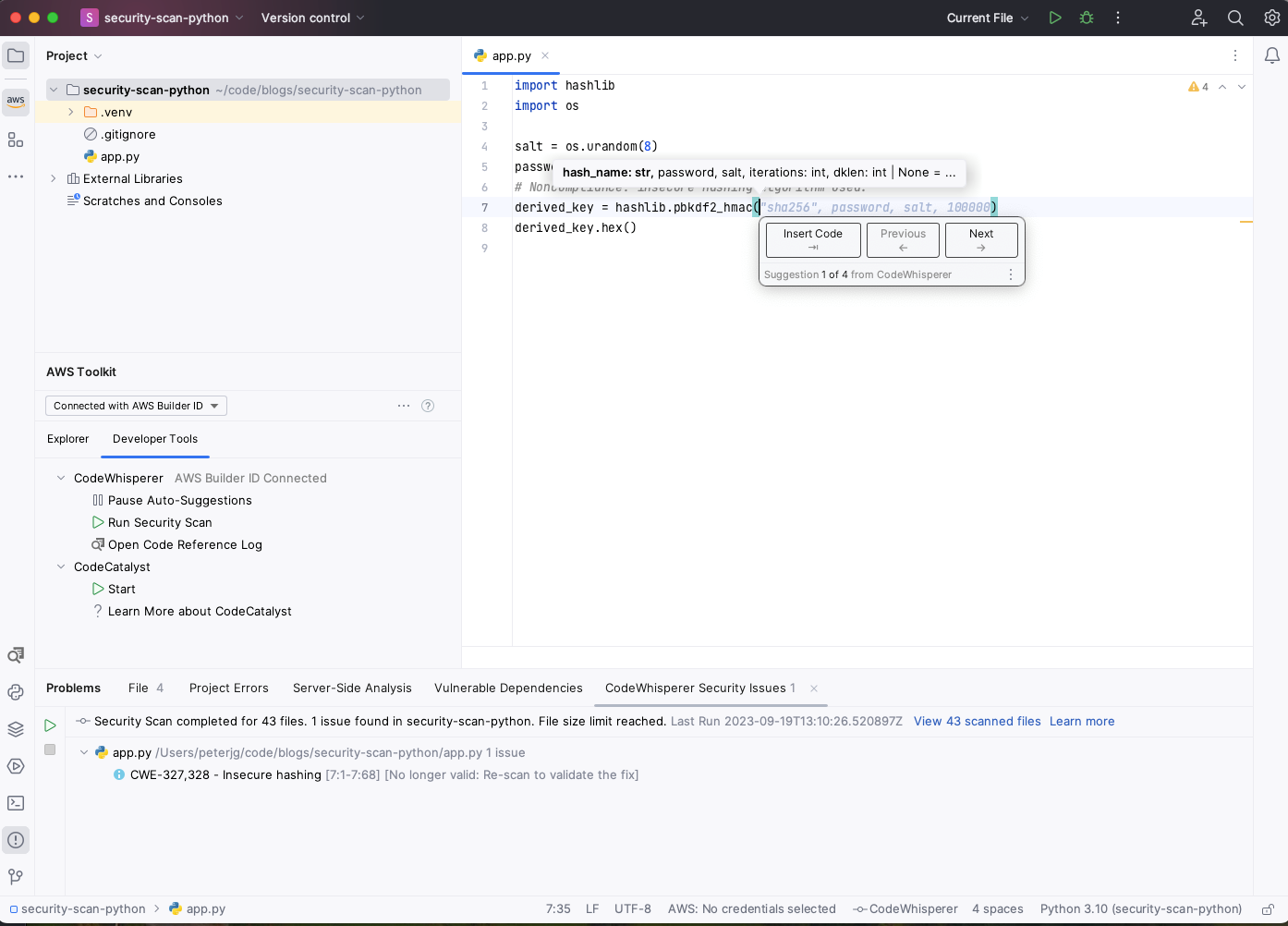Open the AWS Toolkit sidebar icon
1288x926 pixels.
pyautogui.click(x=15, y=103)
